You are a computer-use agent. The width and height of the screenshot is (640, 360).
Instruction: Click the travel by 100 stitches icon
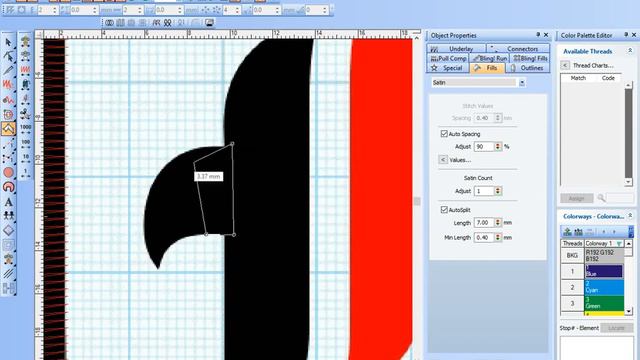coord(25,144)
